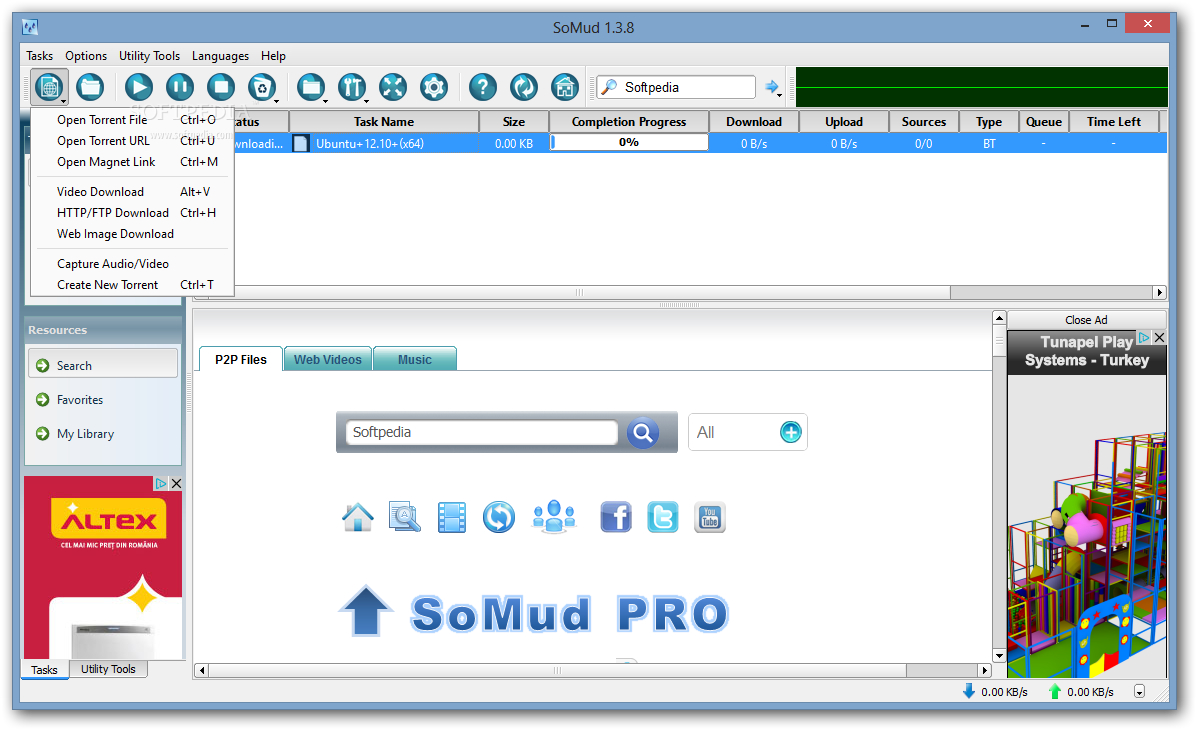The width and height of the screenshot is (1197, 730).
Task: Open the Help menu
Action: coord(273,56)
